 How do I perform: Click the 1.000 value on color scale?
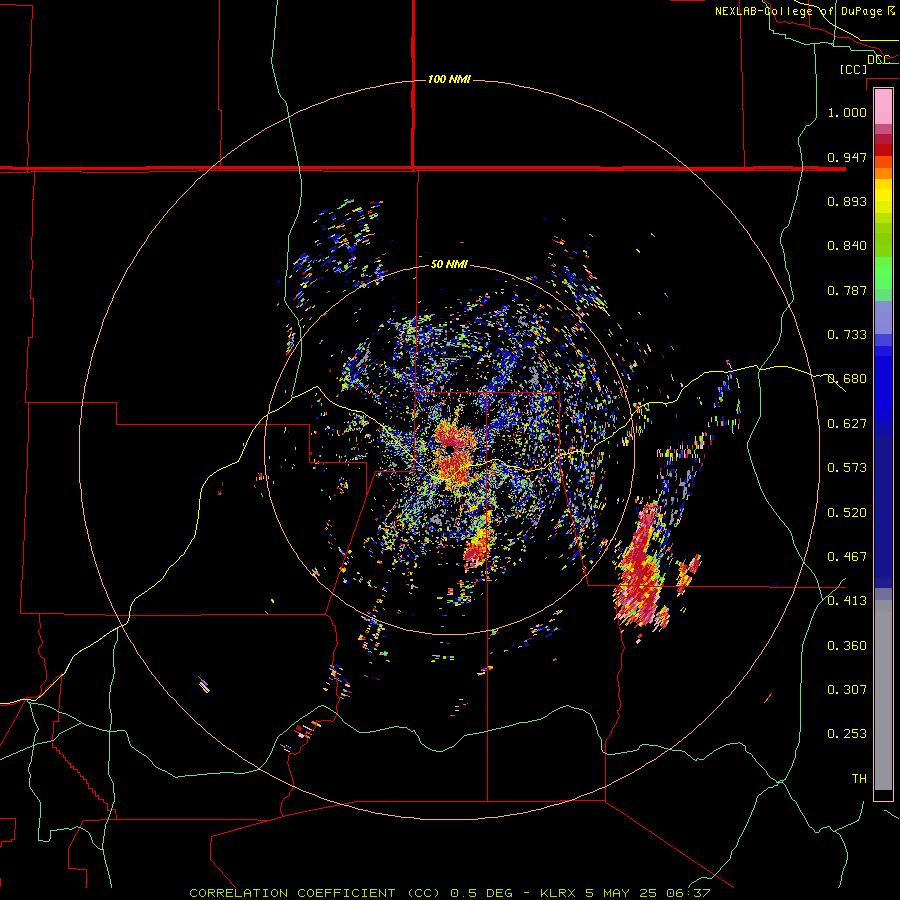[x=847, y=112]
